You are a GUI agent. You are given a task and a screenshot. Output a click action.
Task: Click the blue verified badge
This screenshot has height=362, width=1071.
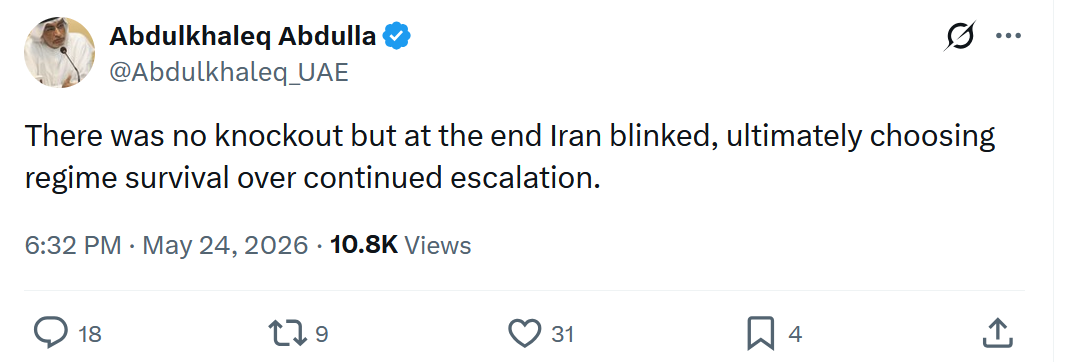[396, 36]
